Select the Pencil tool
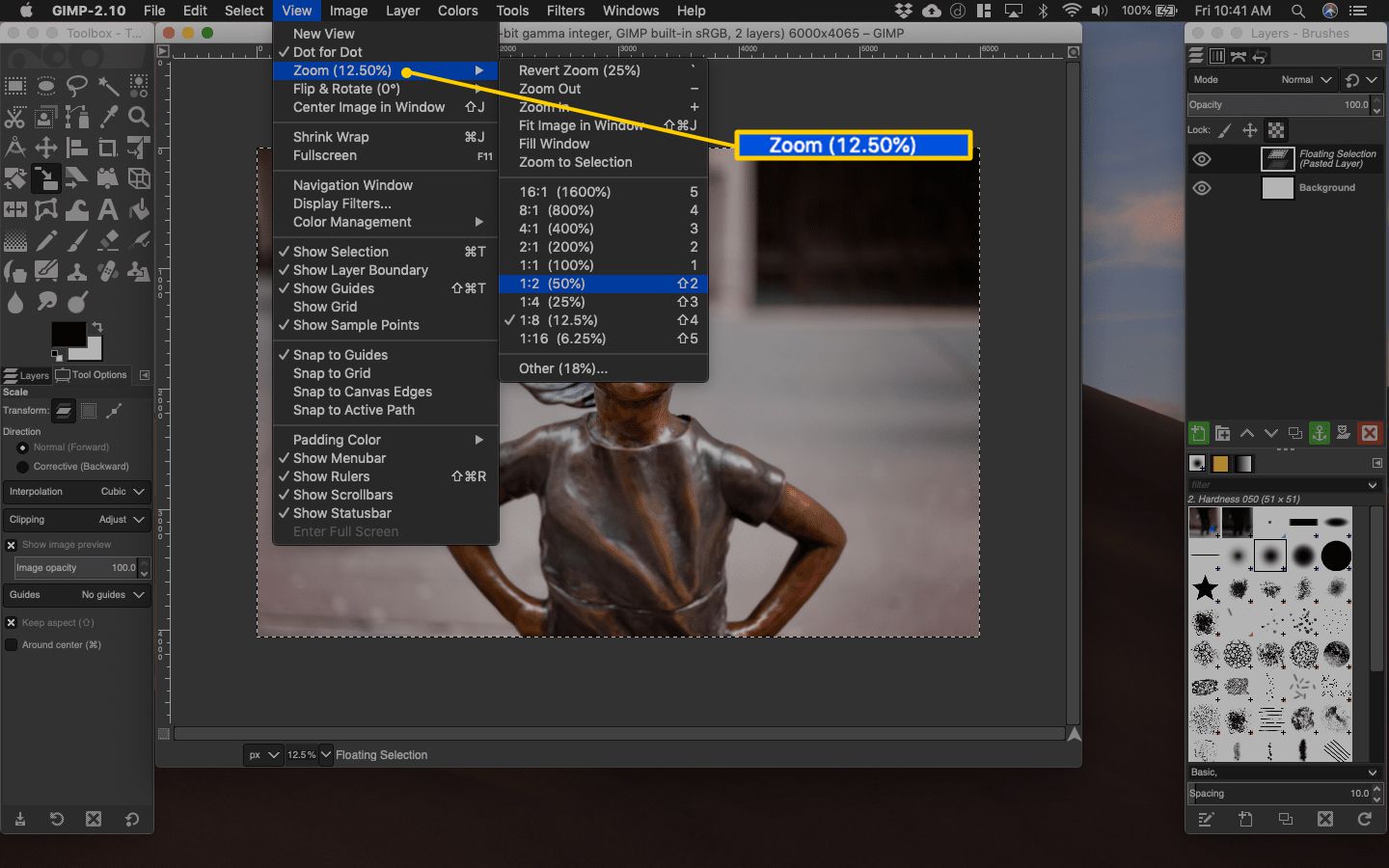 pos(46,240)
